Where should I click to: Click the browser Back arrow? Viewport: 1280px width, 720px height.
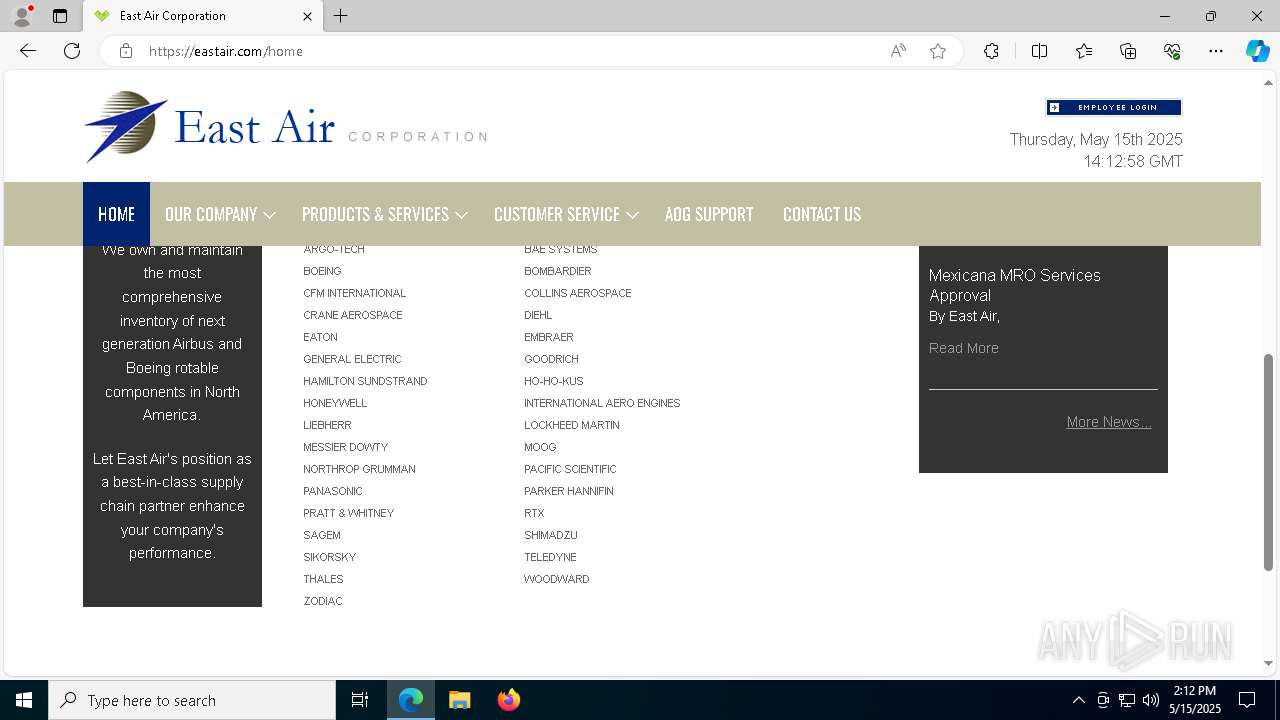(28, 51)
